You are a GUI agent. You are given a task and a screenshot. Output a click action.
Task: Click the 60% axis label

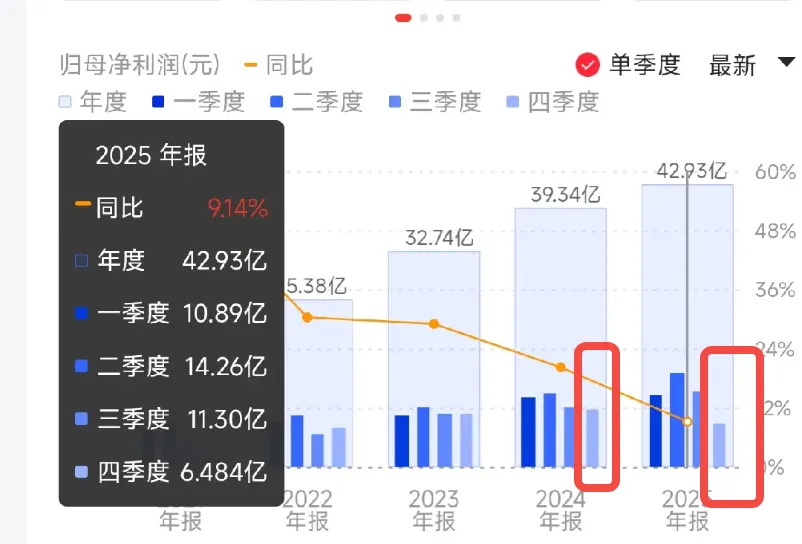coord(775,172)
